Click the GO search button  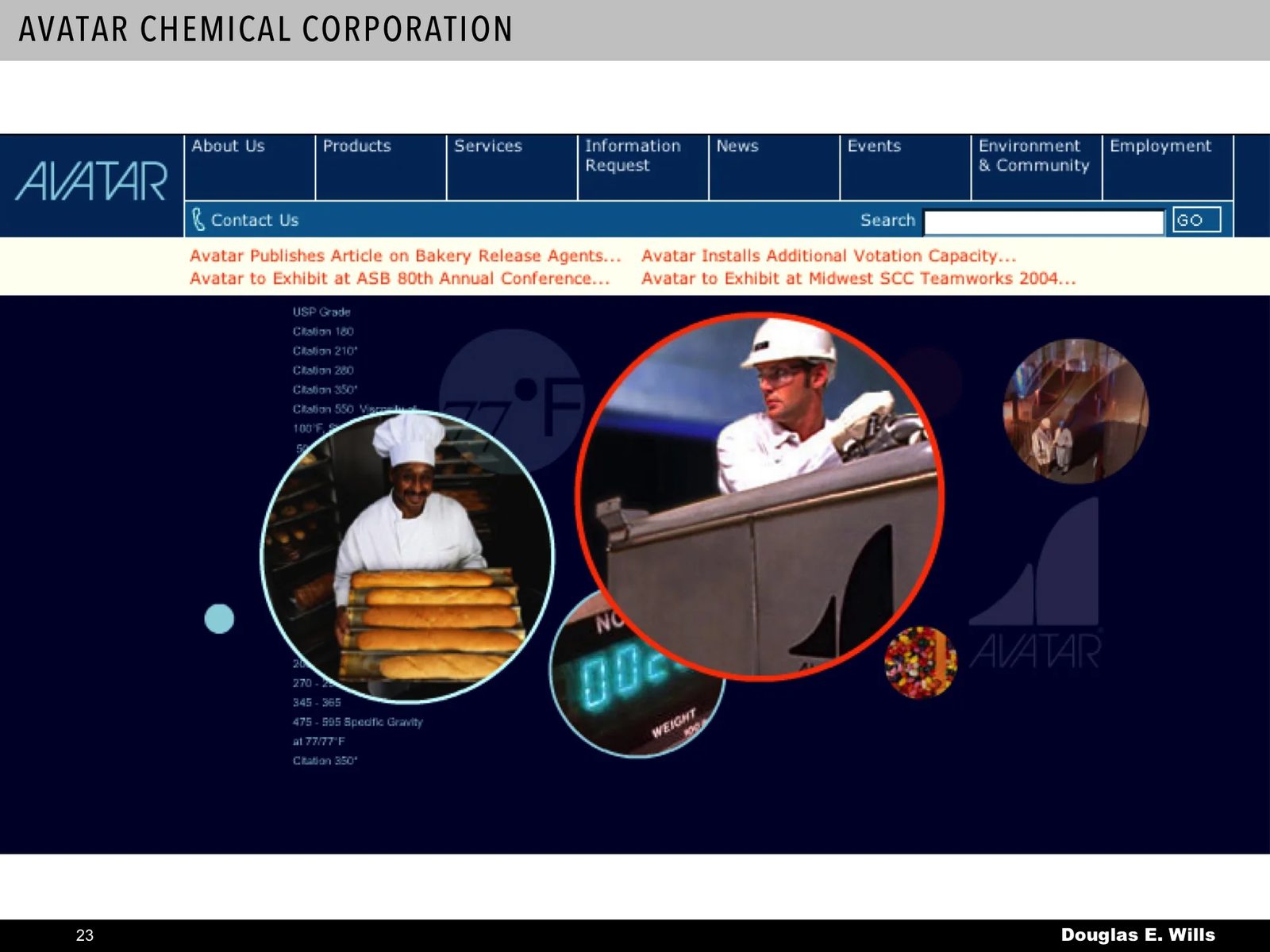click(x=1196, y=220)
